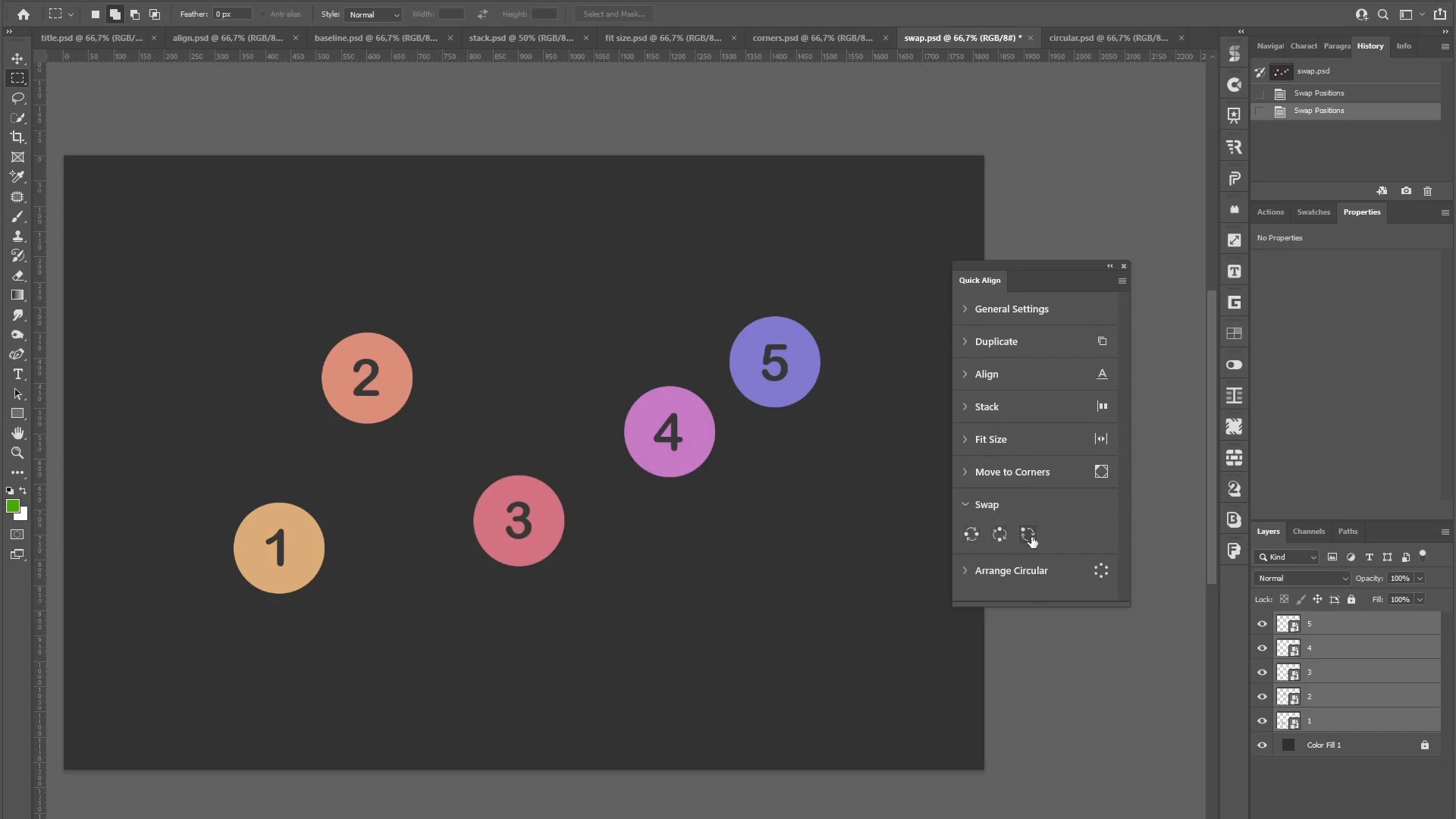Screen dimensions: 1456x819
Task: Delete current history state with trash icon
Action: (x=1427, y=191)
